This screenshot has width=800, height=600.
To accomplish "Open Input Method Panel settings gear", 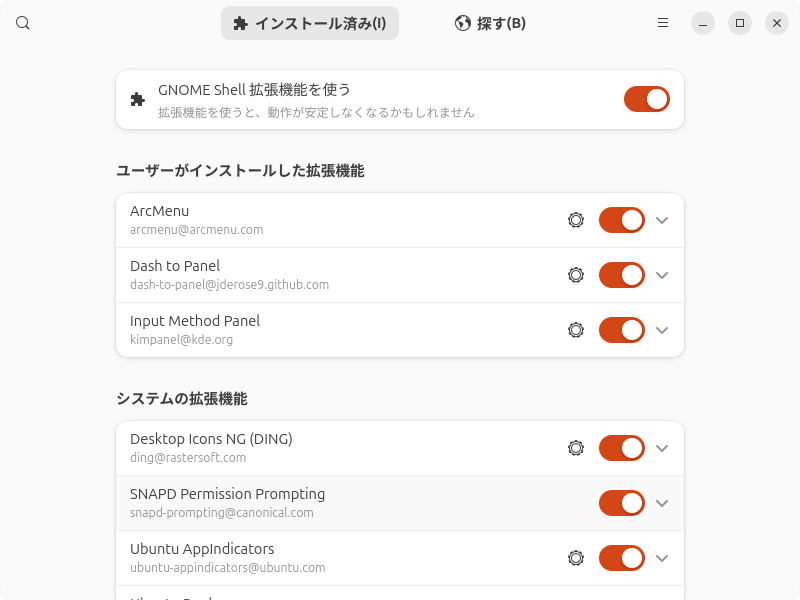I will pos(576,330).
